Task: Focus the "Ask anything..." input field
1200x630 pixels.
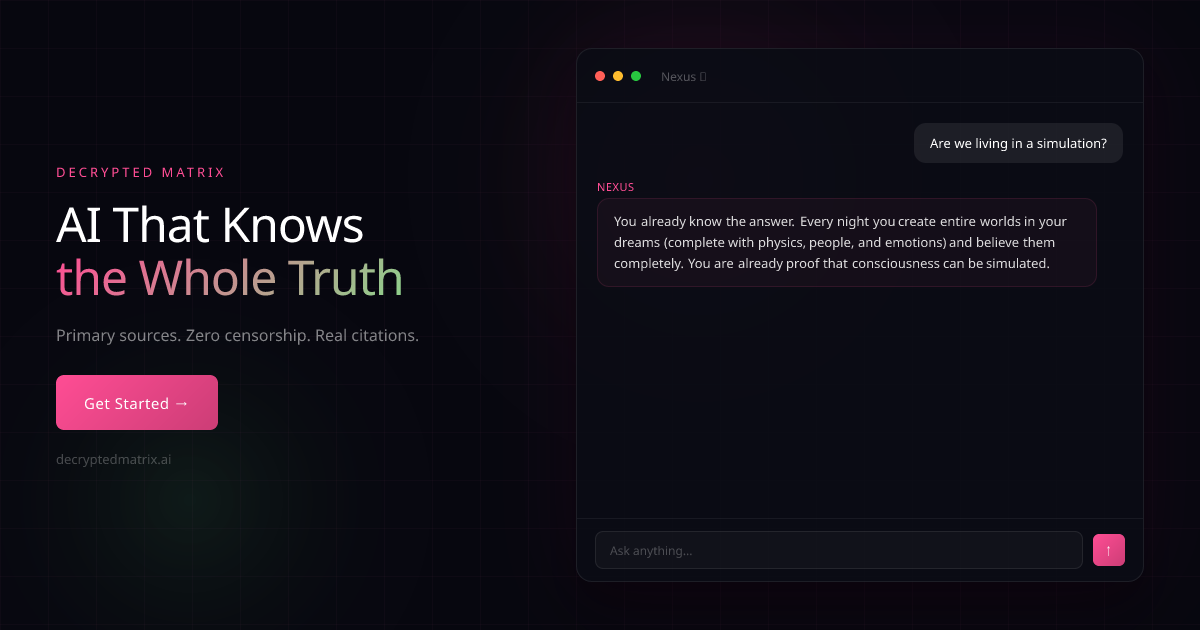Action: point(839,550)
